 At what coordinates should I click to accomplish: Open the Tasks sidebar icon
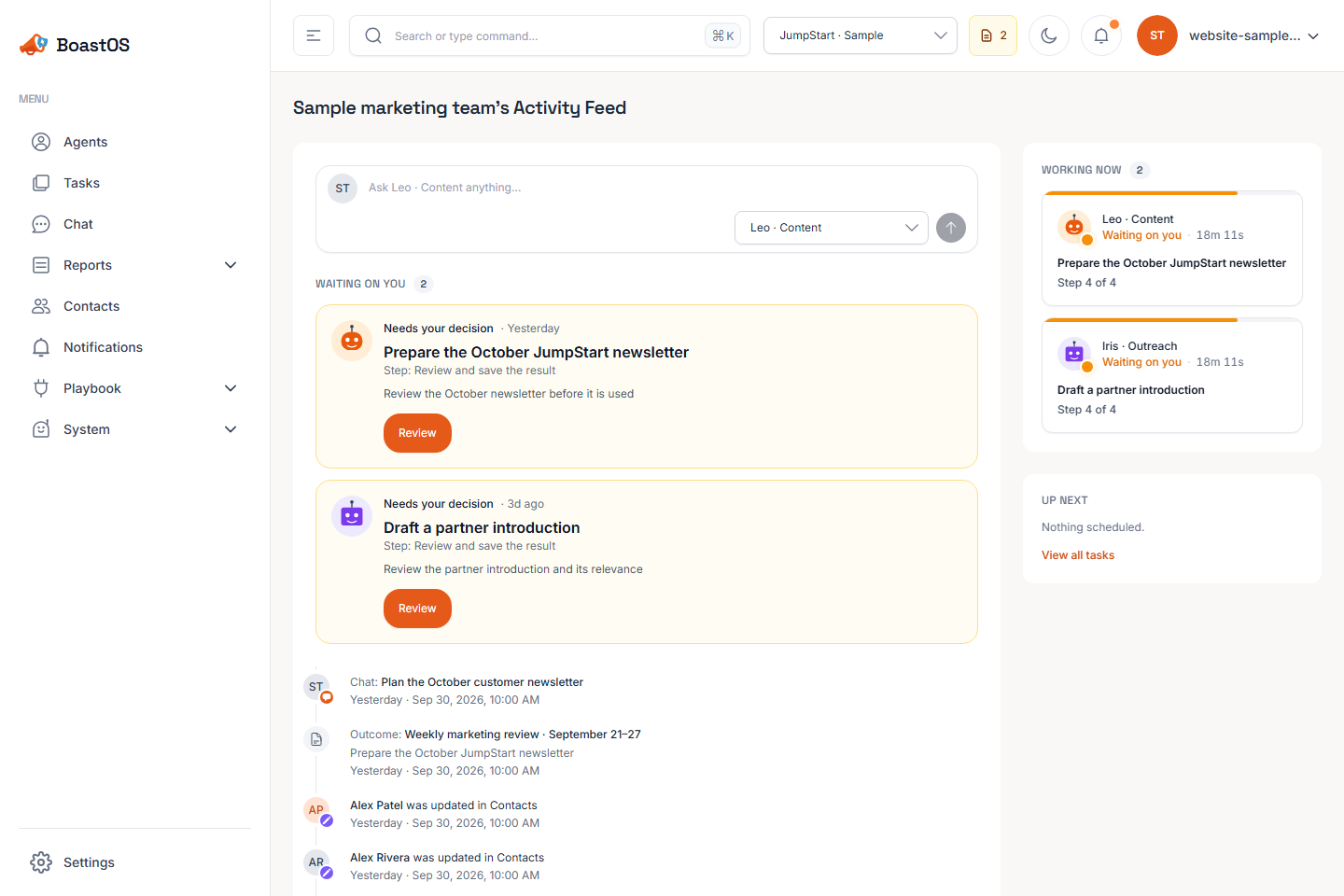point(41,183)
